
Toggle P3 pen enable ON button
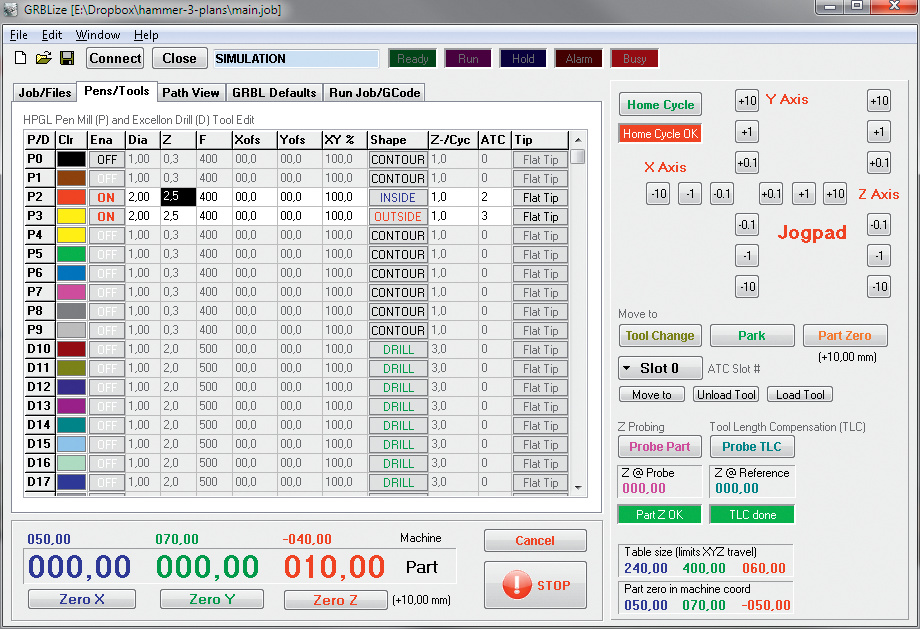(x=106, y=217)
